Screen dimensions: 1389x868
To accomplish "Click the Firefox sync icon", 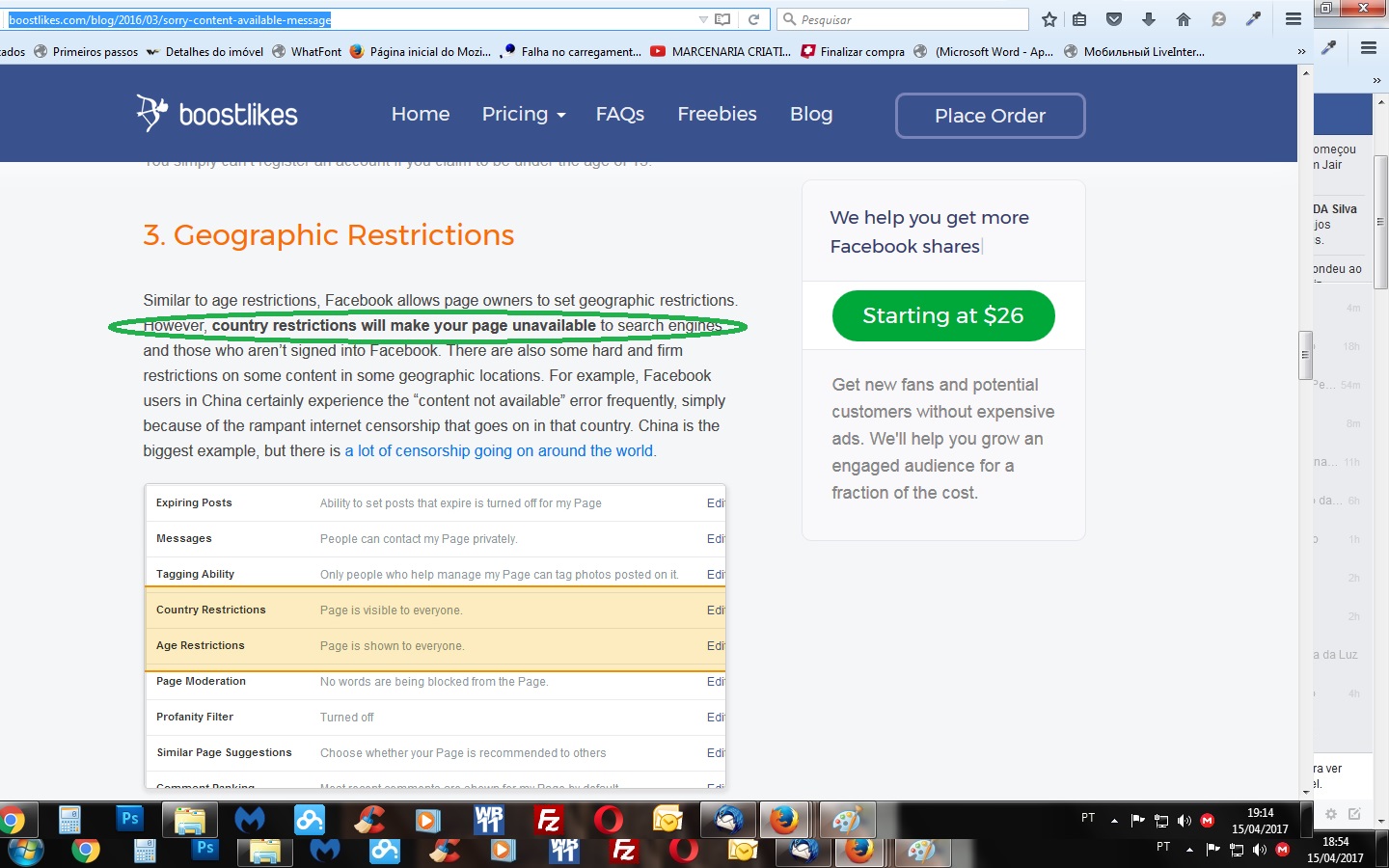I will pyautogui.click(x=1218, y=19).
